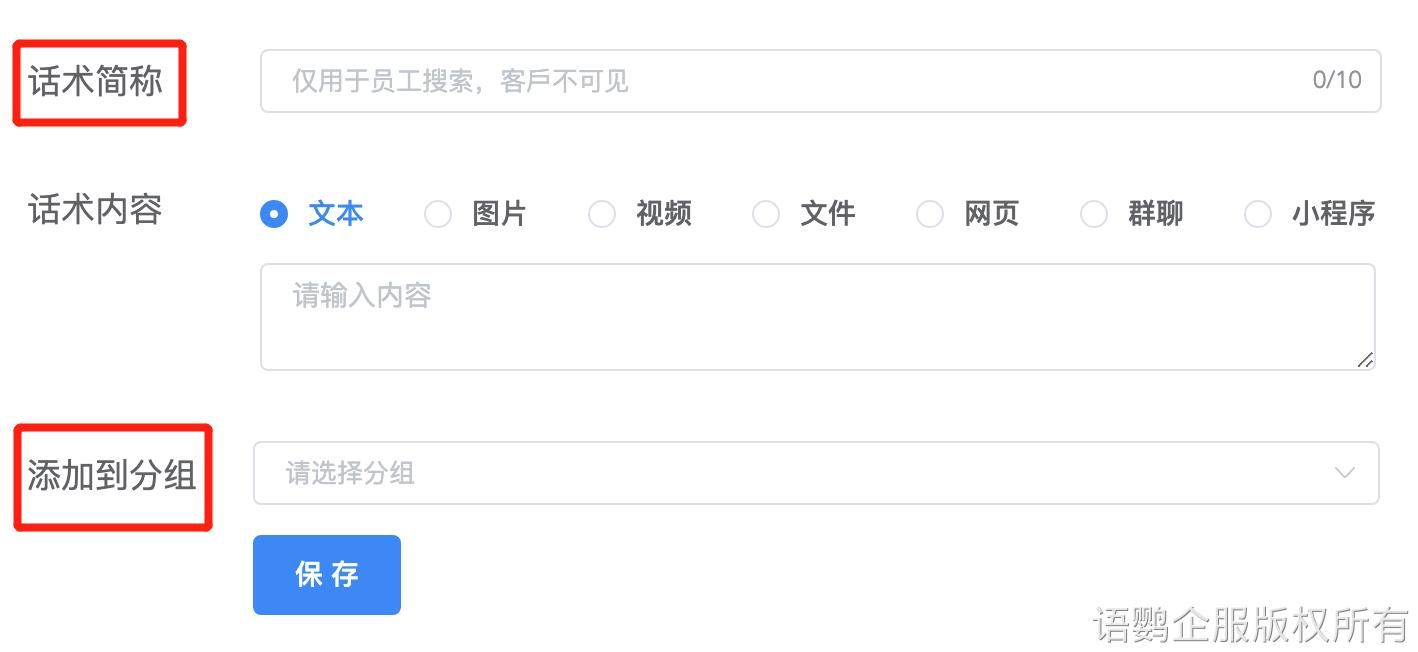The width and height of the screenshot is (1418, 652).
Task: Select the 图片 radio option
Action: 438,214
